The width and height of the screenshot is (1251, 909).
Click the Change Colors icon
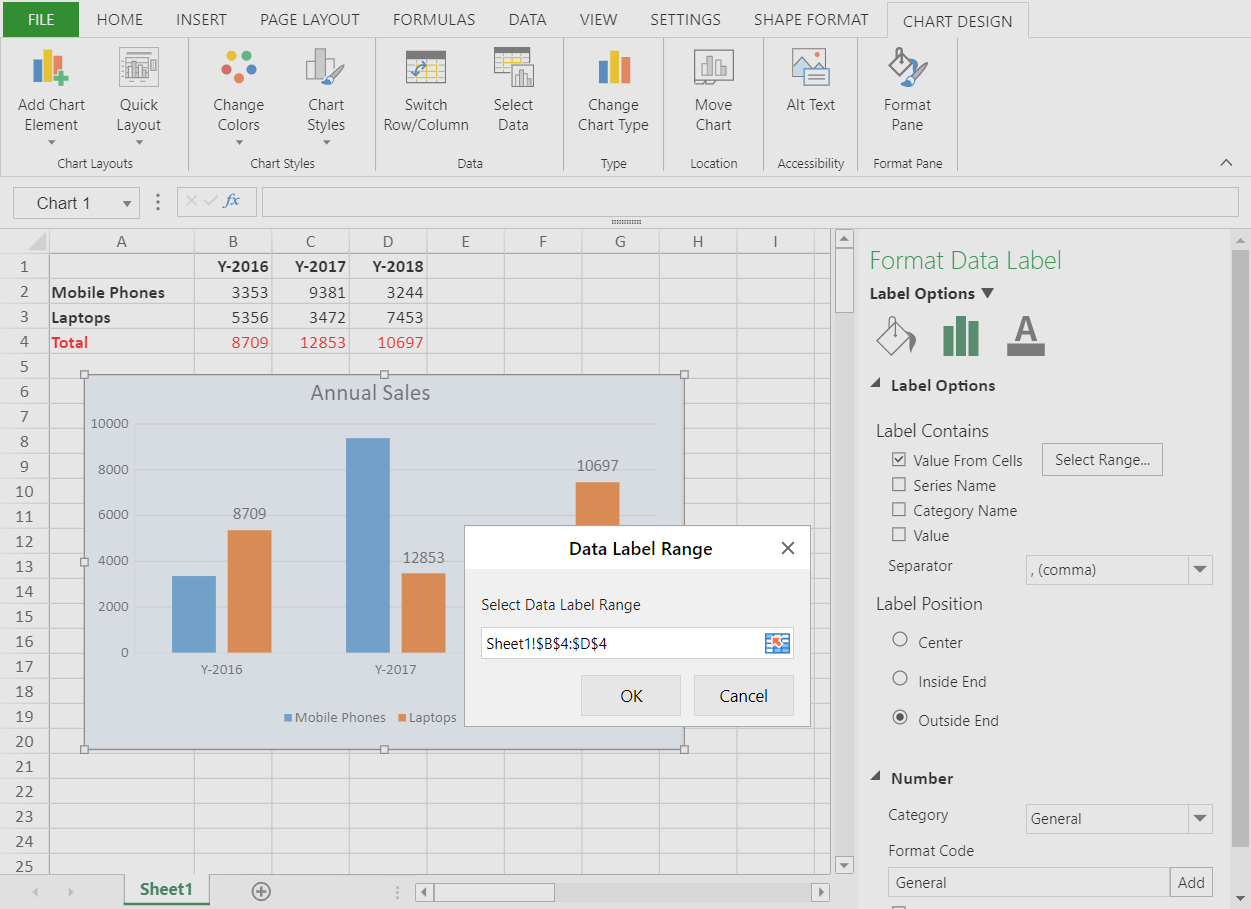238,67
